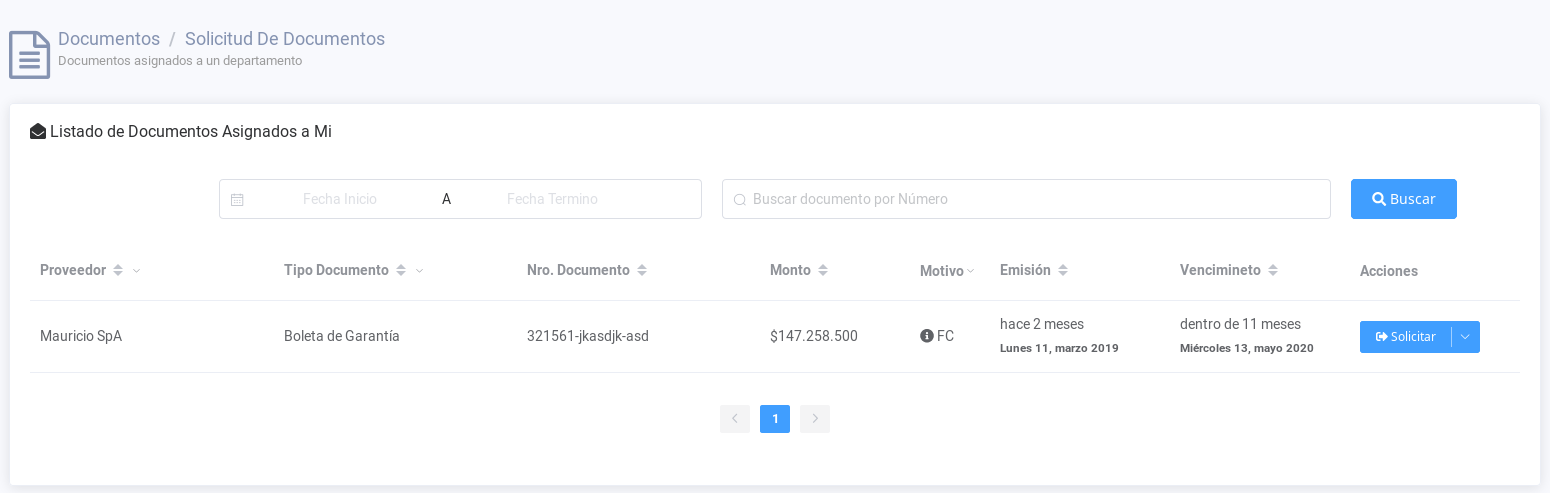Sort by Nro. Documento column arrows

[642, 271]
